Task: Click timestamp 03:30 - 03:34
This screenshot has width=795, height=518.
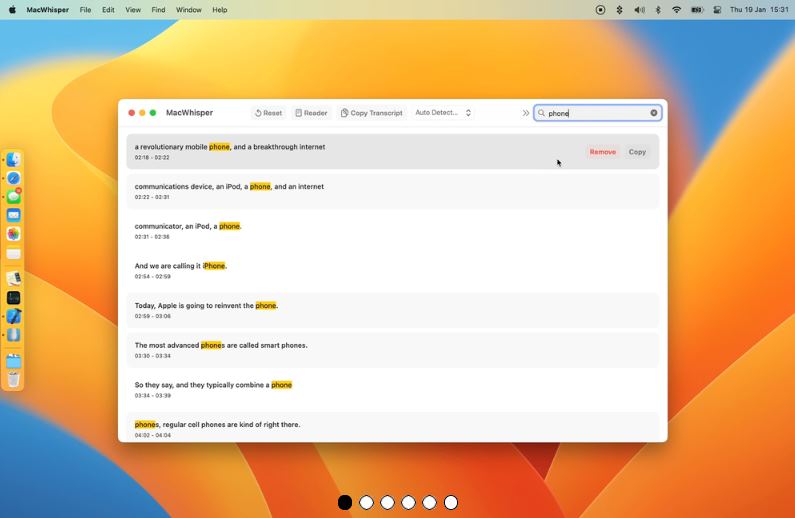Action: (152, 356)
